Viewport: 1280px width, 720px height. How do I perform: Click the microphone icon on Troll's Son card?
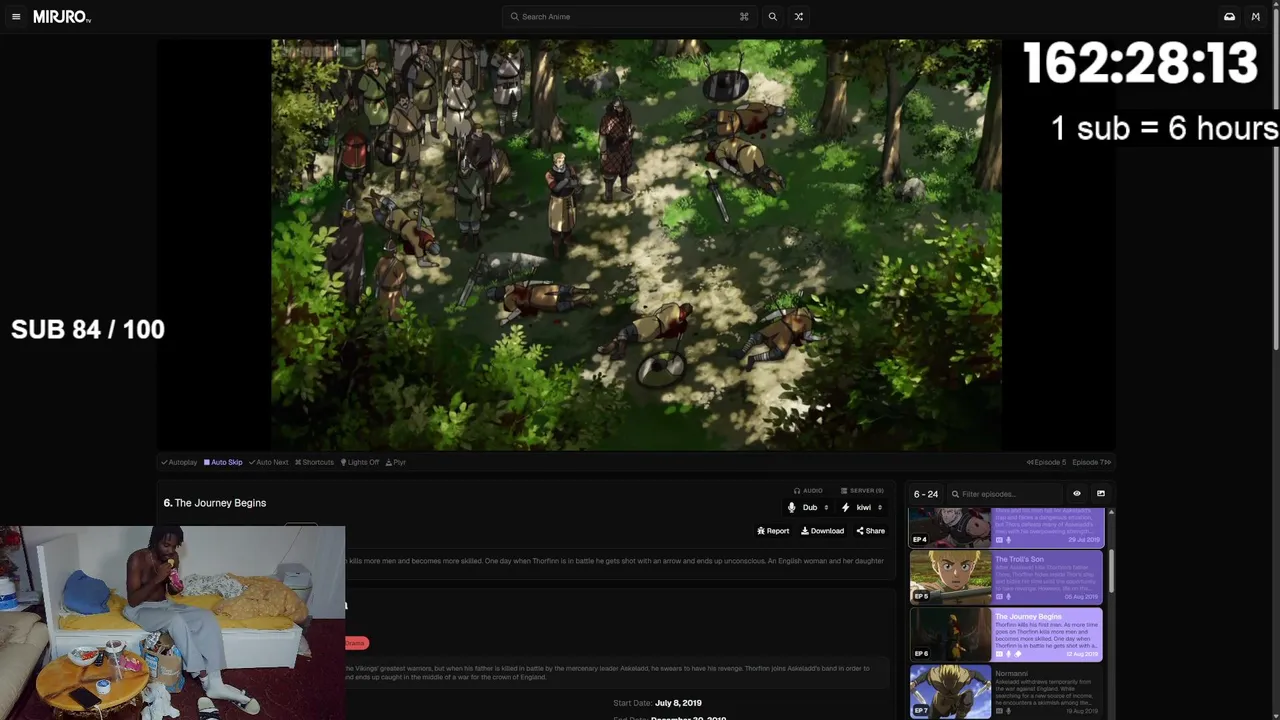[x=1009, y=597]
